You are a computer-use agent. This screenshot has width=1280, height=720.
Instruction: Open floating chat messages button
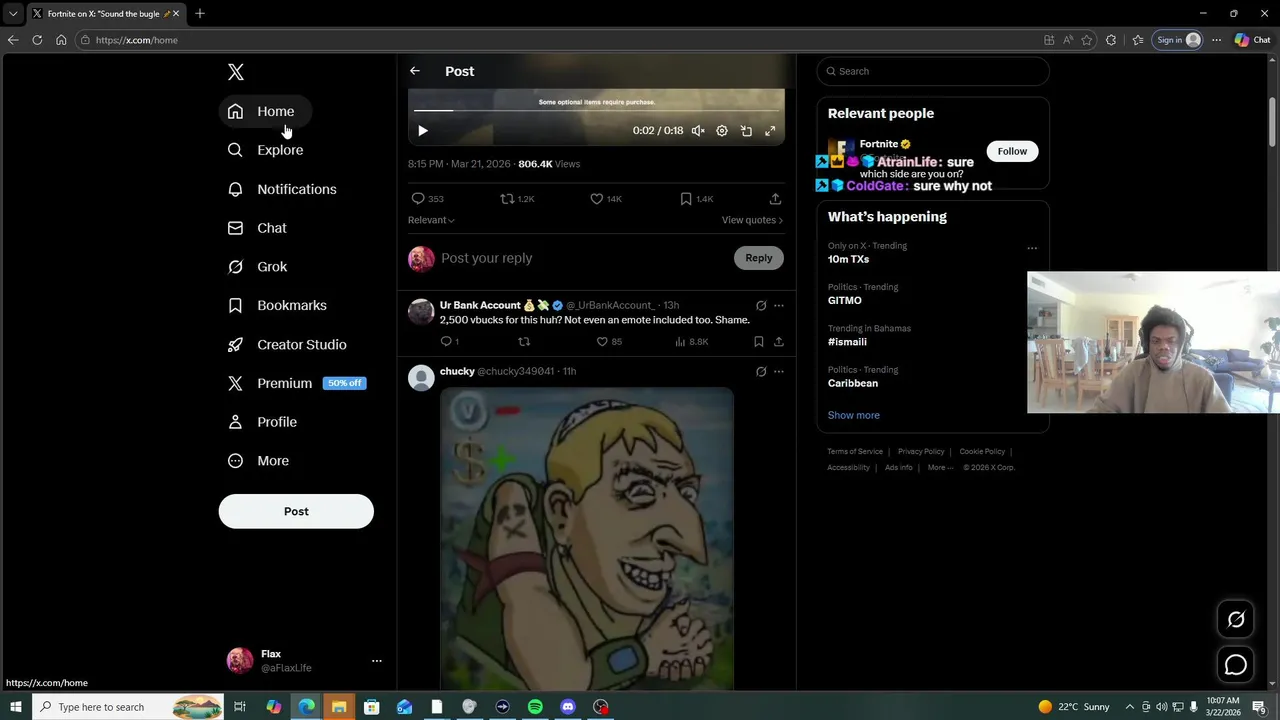click(x=1236, y=665)
